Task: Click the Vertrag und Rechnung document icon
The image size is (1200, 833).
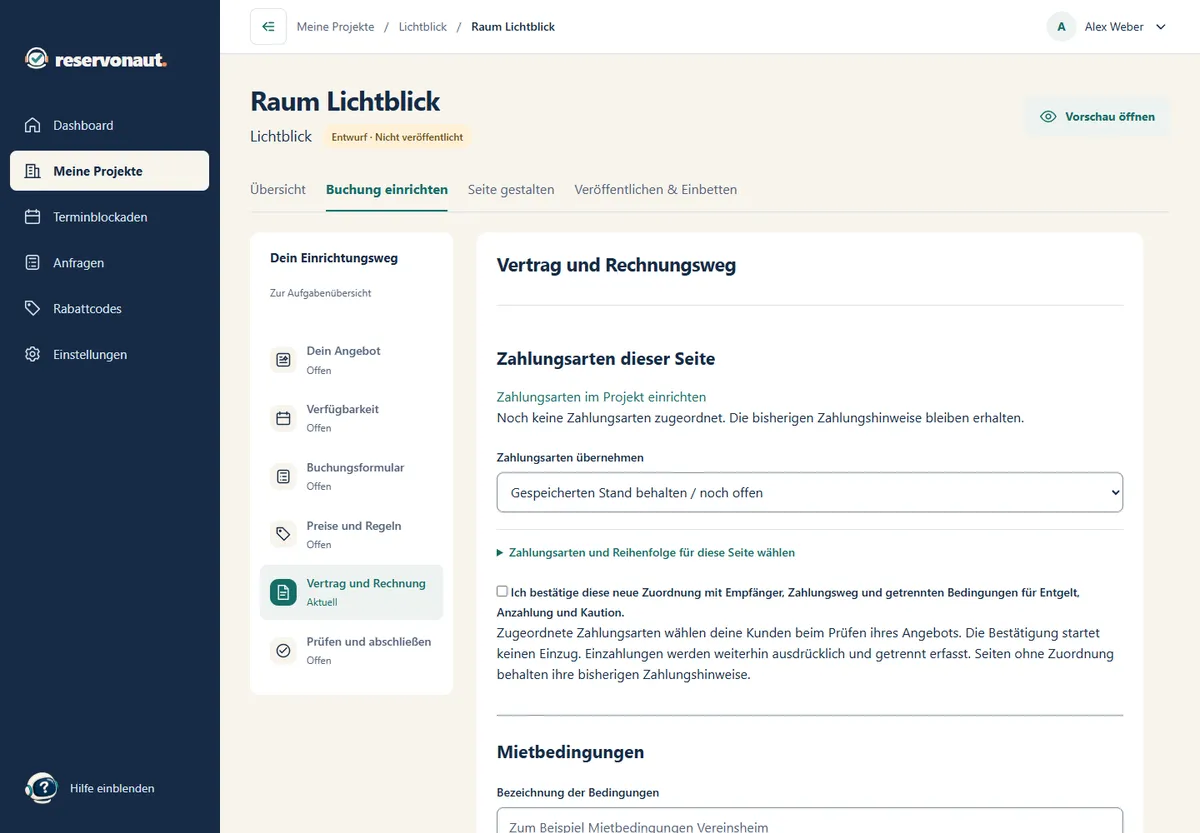Action: [283, 592]
